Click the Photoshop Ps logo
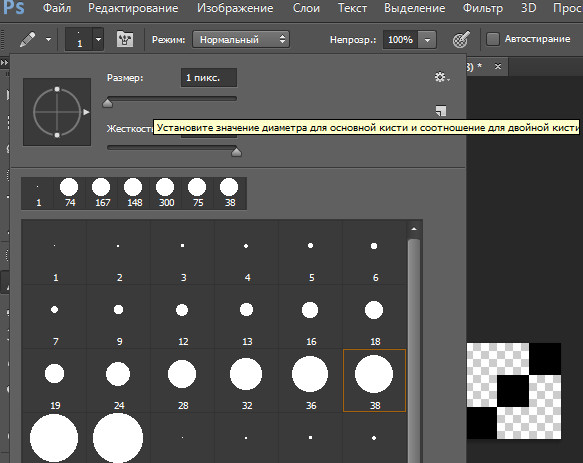The width and height of the screenshot is (583, 463). 12,8
